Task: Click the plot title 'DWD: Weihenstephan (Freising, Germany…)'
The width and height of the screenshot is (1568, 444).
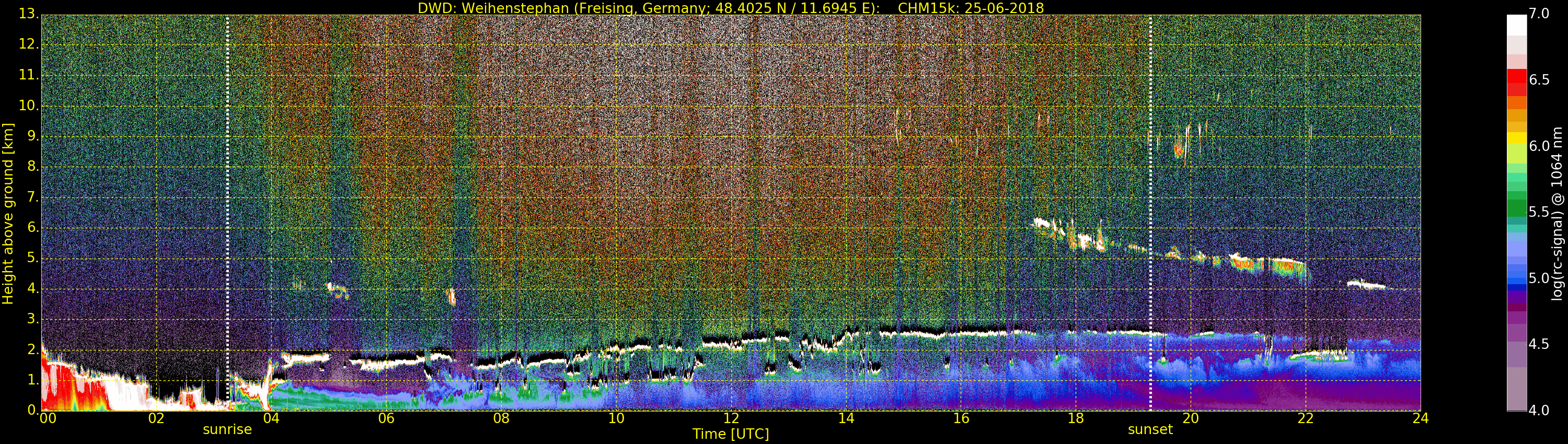Action: [x=731, y=8]
